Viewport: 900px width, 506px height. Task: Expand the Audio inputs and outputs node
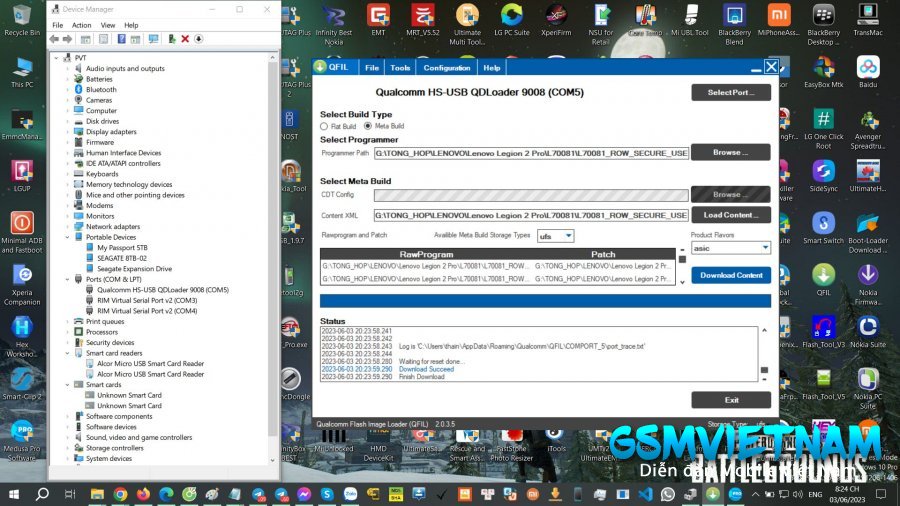68,68
